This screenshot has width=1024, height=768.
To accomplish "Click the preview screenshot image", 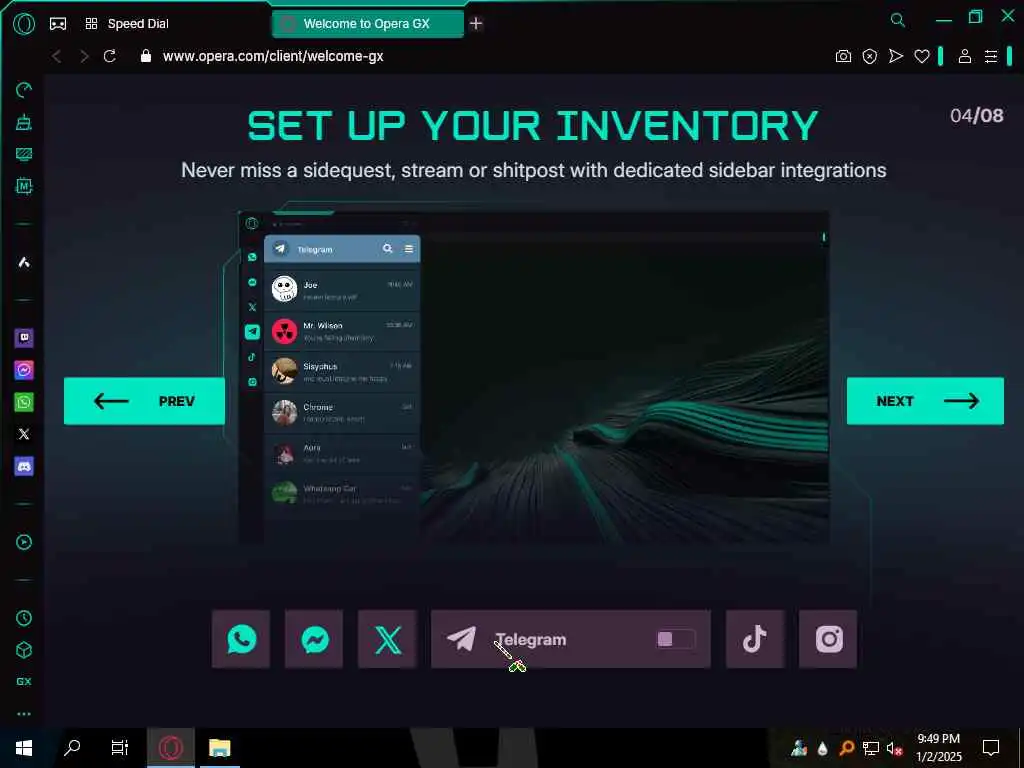I will 534,377.
